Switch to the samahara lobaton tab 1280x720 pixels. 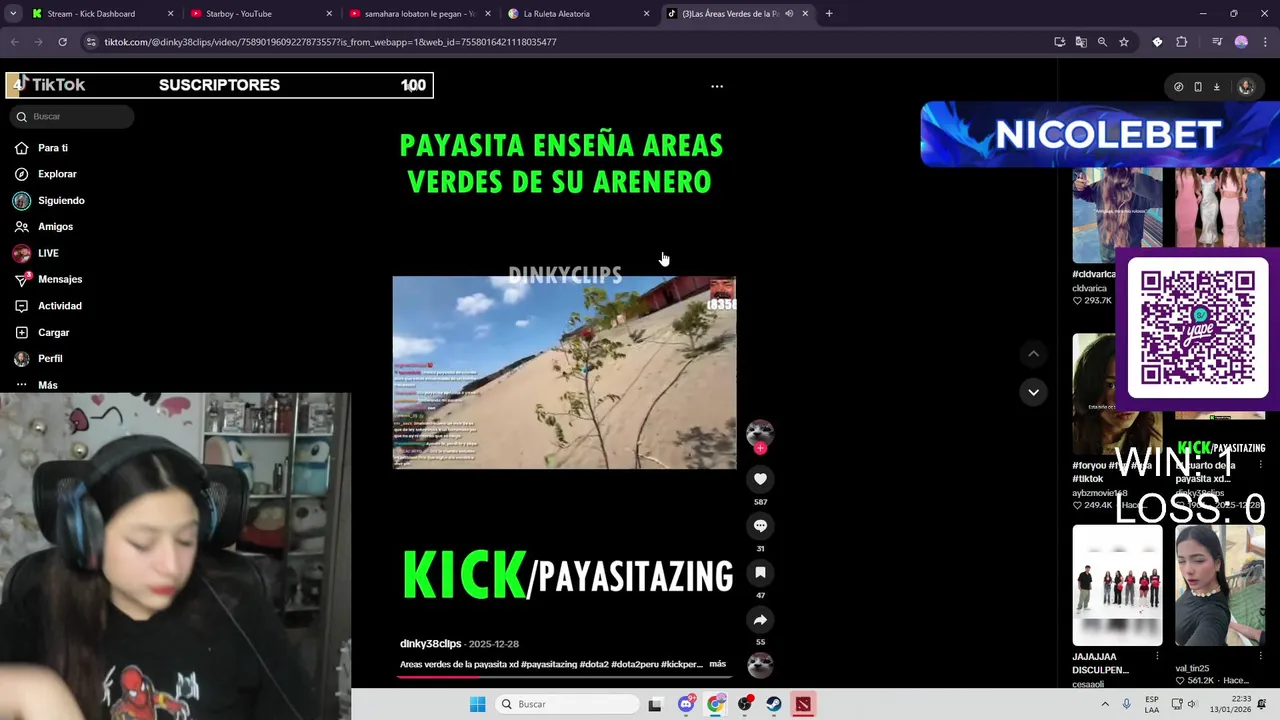coord(421,14)
